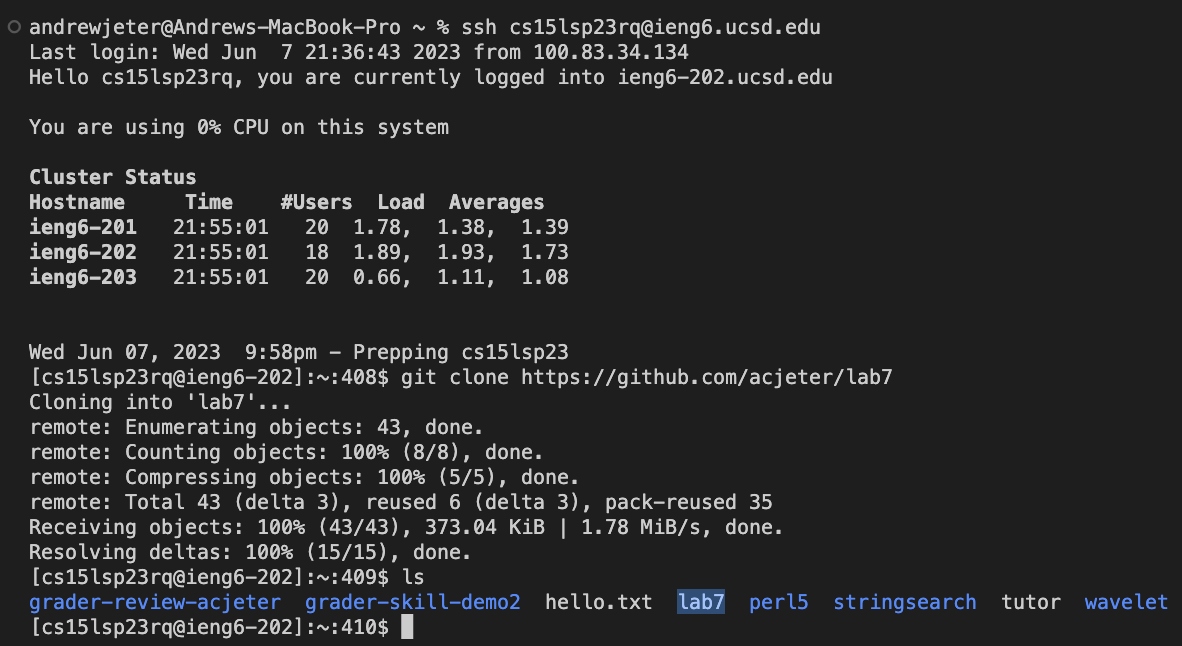Image resolution: width=1182 pixels, height=646 pixels.
Task: Click the perl5 directory entry
Action: pos(779,602)
